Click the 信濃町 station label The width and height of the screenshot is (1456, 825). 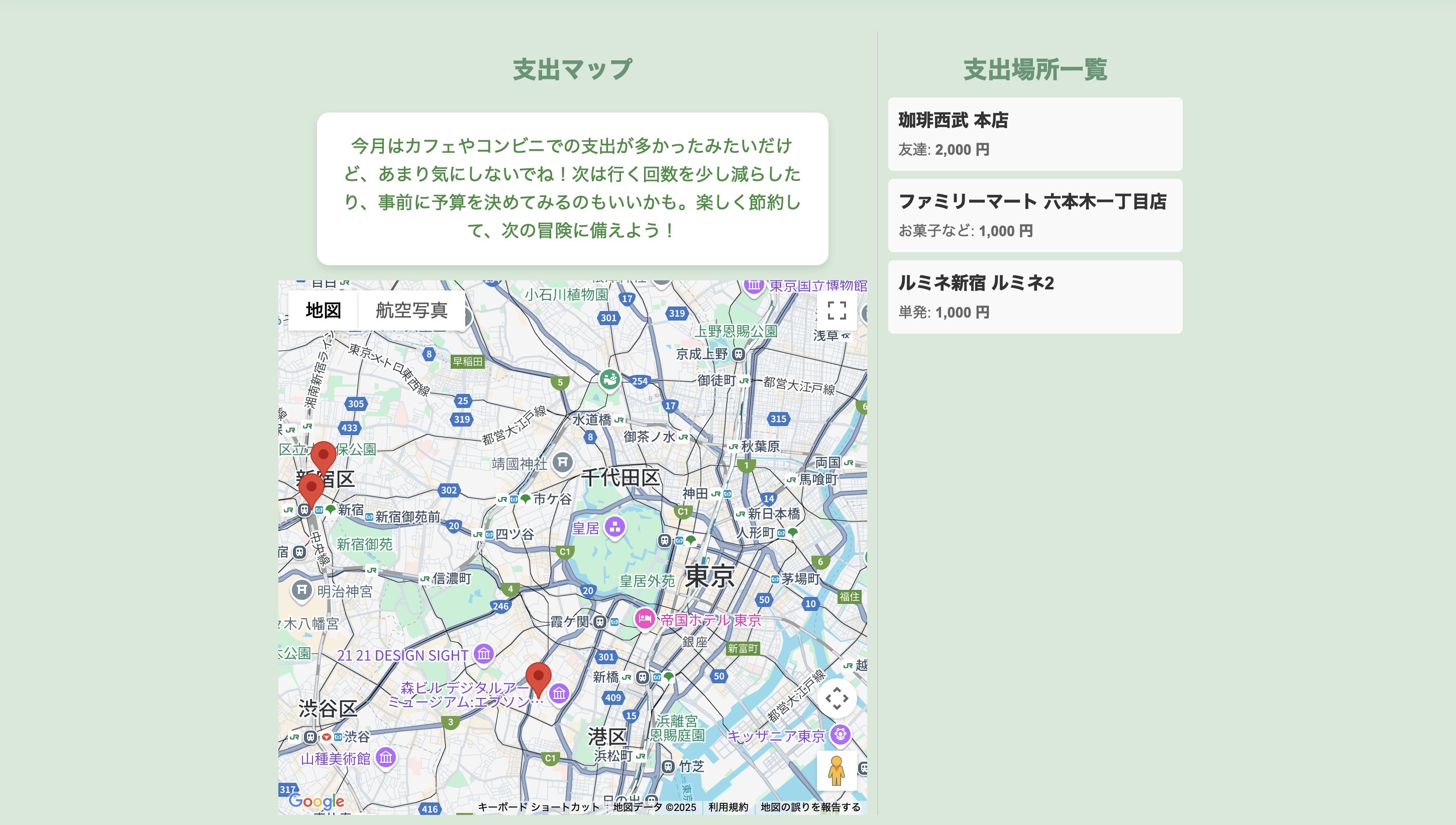[x=452, y=578]
